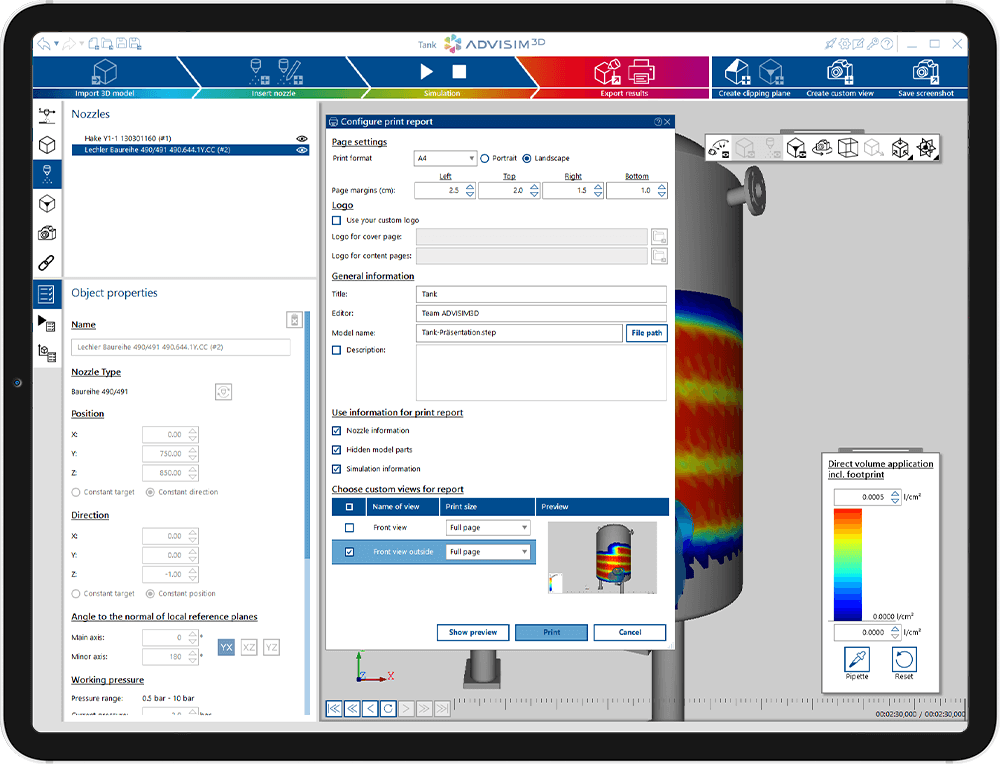Open the Print format A4 dropdown
This screenshot has height=764, width=1000.
445,158
